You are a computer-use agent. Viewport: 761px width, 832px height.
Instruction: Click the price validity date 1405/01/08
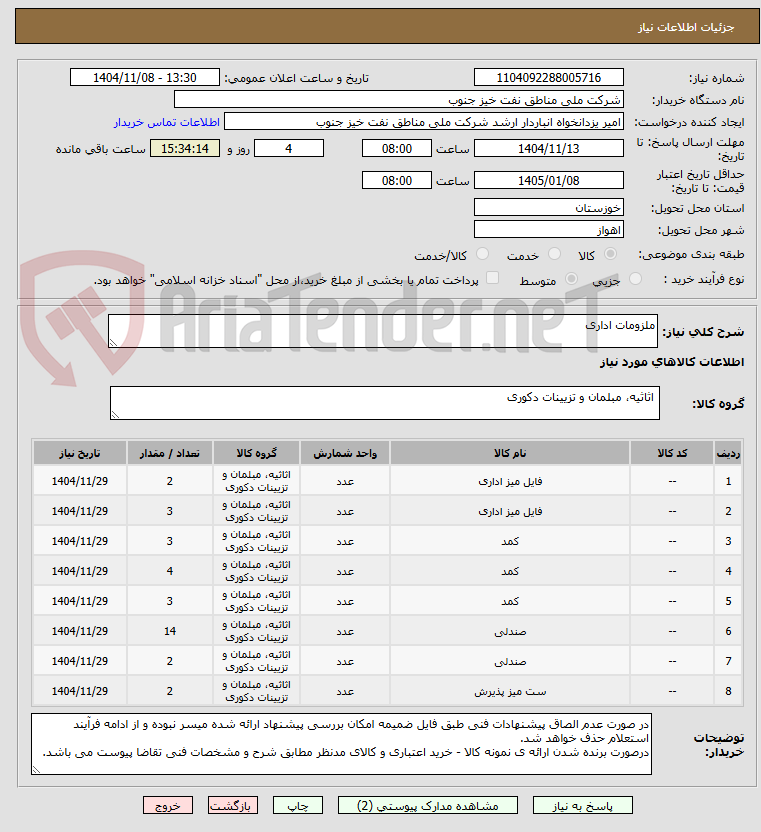[x=549, y=180]
